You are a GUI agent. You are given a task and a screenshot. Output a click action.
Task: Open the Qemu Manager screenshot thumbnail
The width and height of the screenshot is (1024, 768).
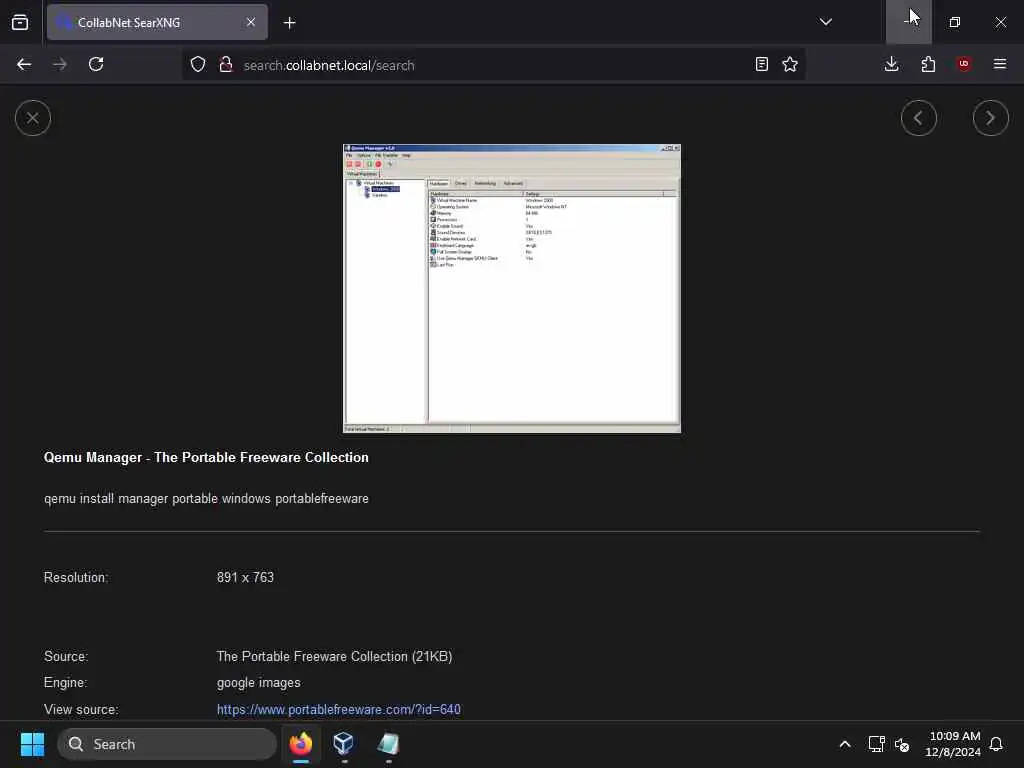click(x=511, y=288)
